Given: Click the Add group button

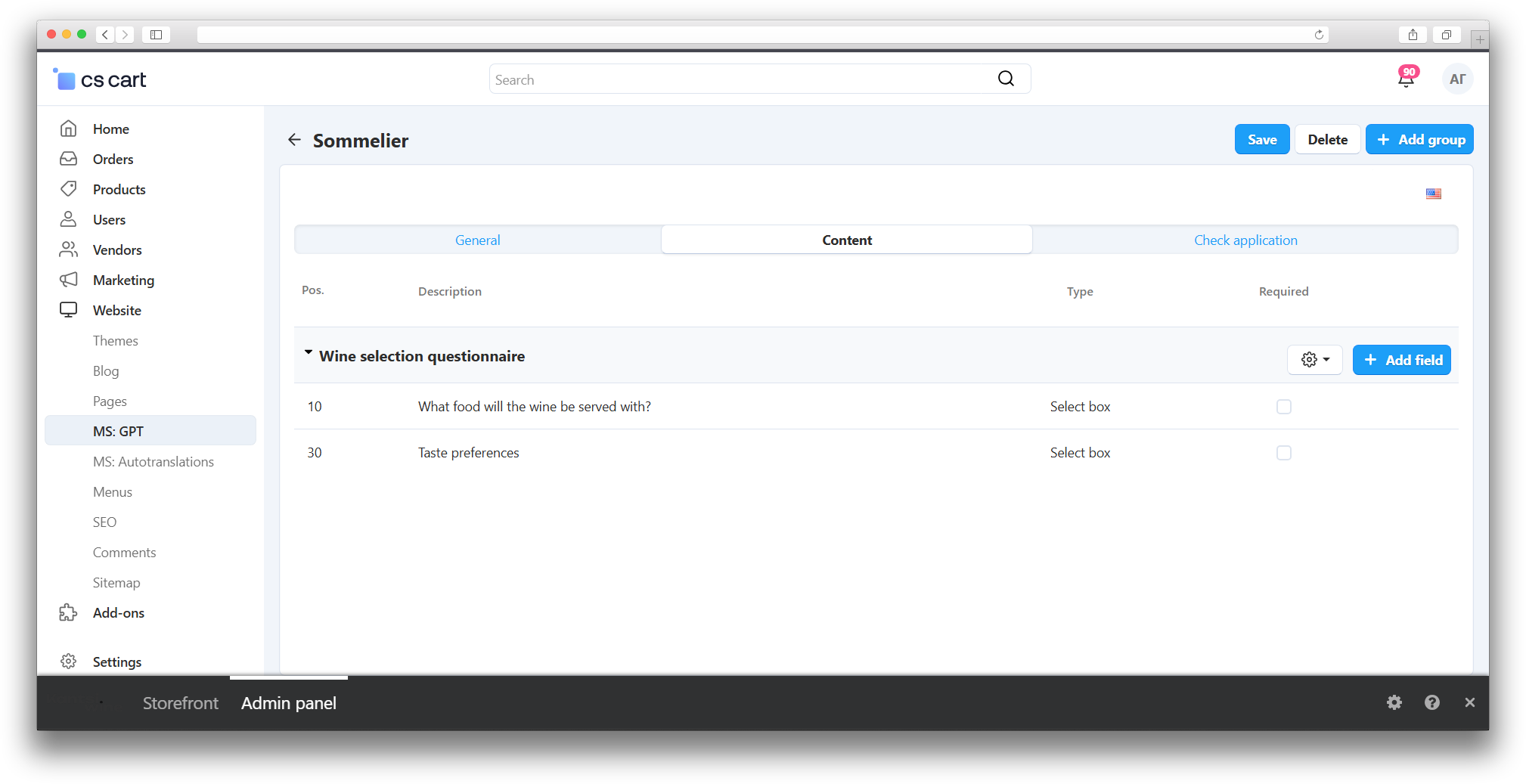Looking at the screenshot, I should pyautogui.click(x=1419, y=140).
